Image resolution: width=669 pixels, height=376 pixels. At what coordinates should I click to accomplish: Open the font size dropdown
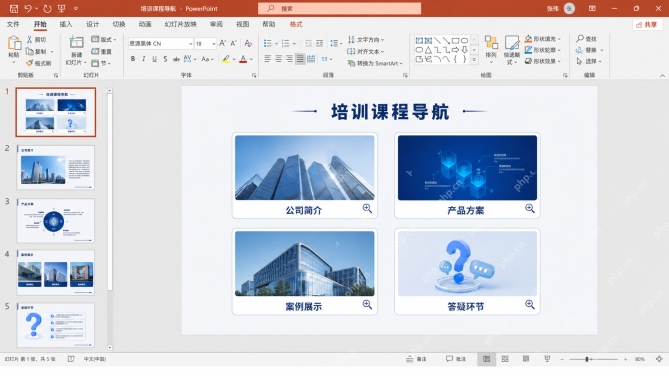click(213, 44)
